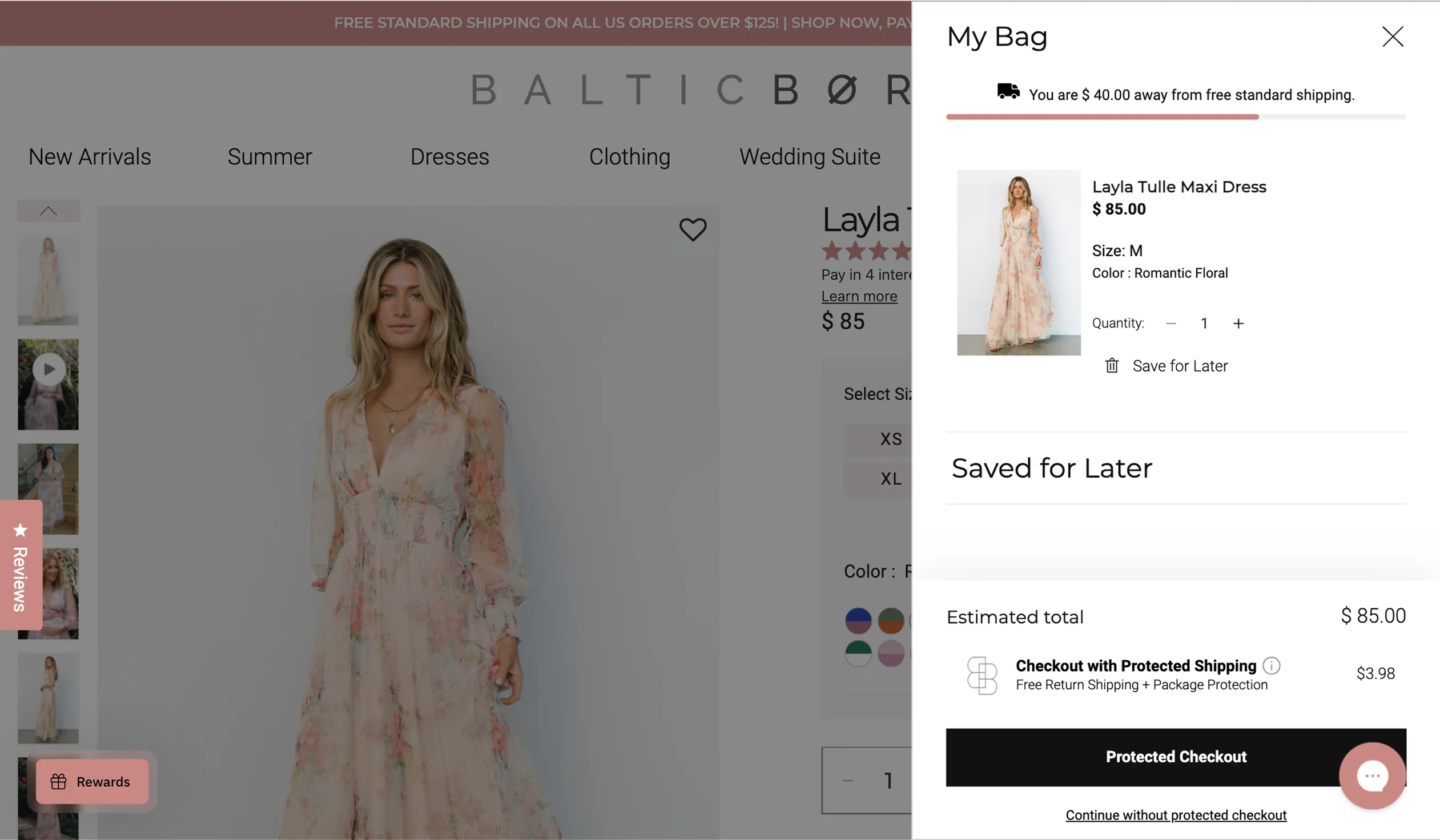
Task: Click the dress image in My Bag
Action: 1018,262
